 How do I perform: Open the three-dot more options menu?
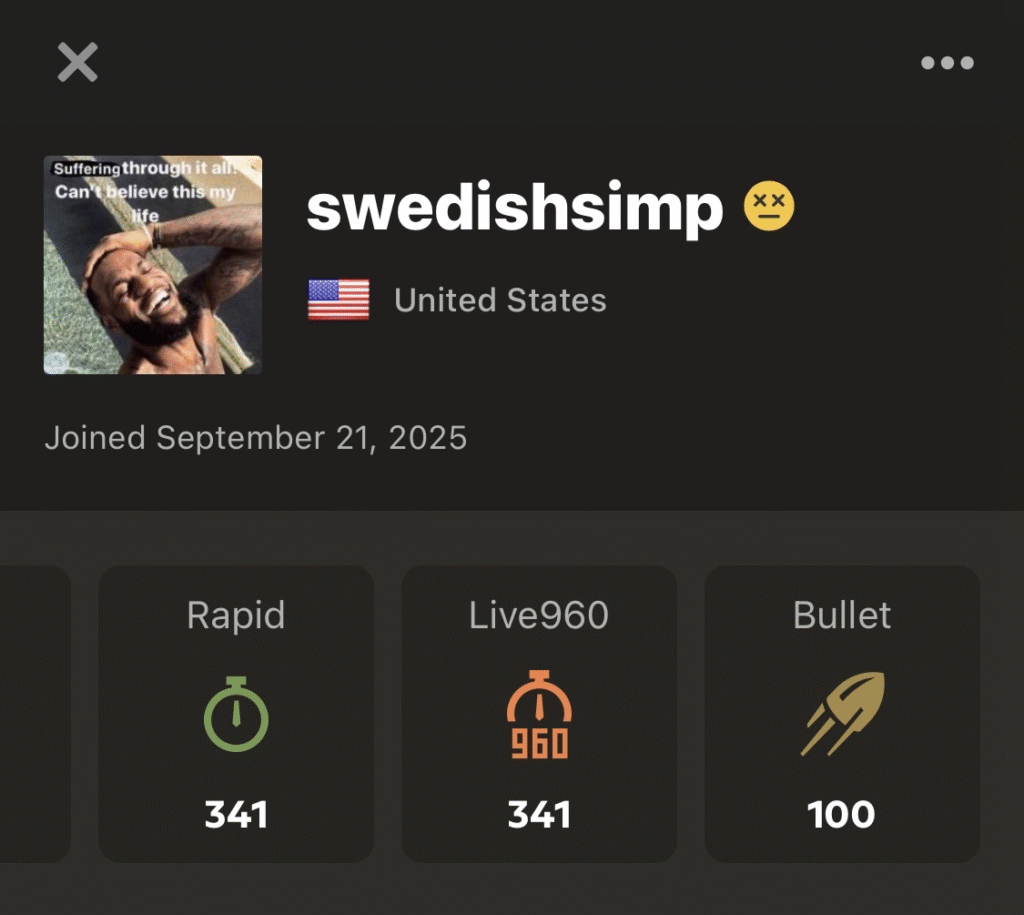[x=946, y=63]
